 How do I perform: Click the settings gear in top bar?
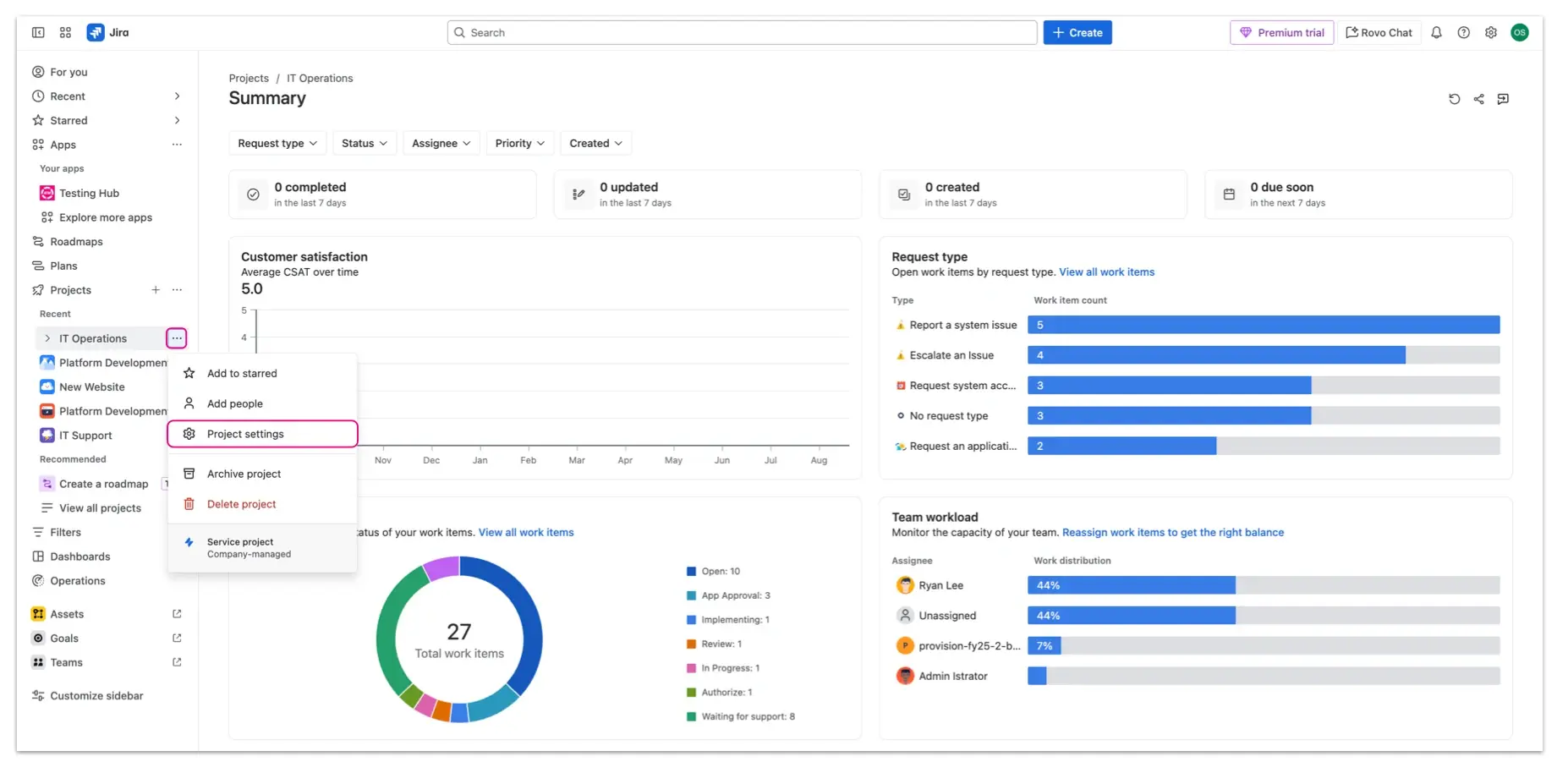1490,32
